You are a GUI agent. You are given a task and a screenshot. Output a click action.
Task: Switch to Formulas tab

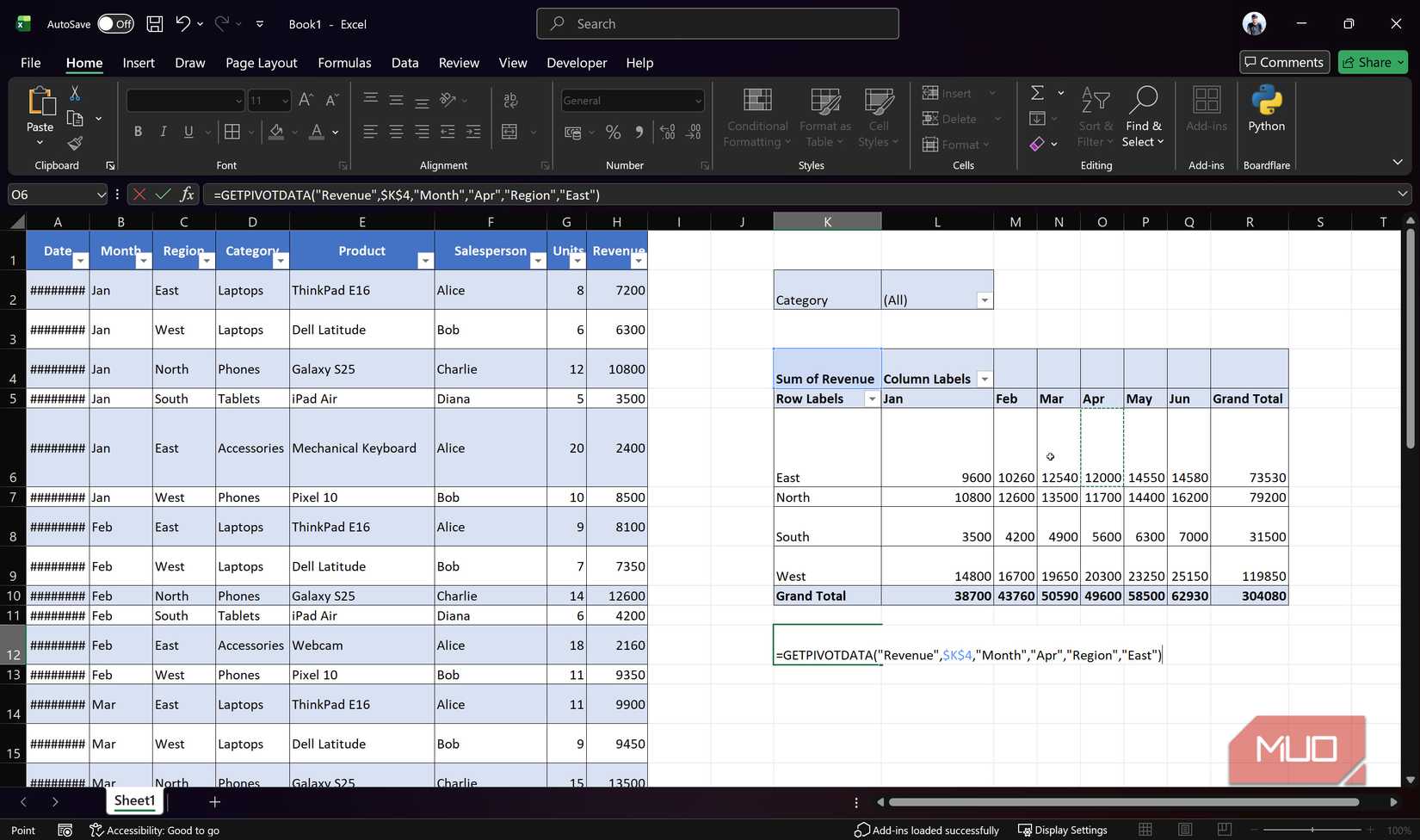[x=344, y=63]
